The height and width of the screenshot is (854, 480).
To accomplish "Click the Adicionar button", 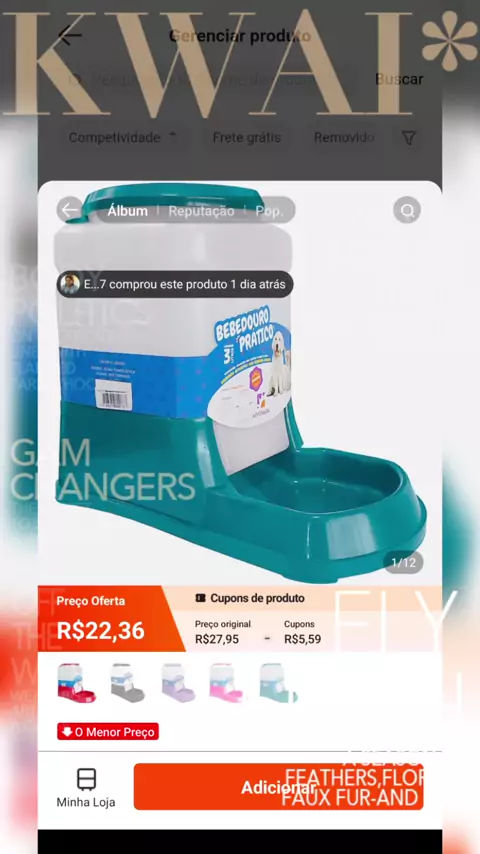I will coord(278,787).
